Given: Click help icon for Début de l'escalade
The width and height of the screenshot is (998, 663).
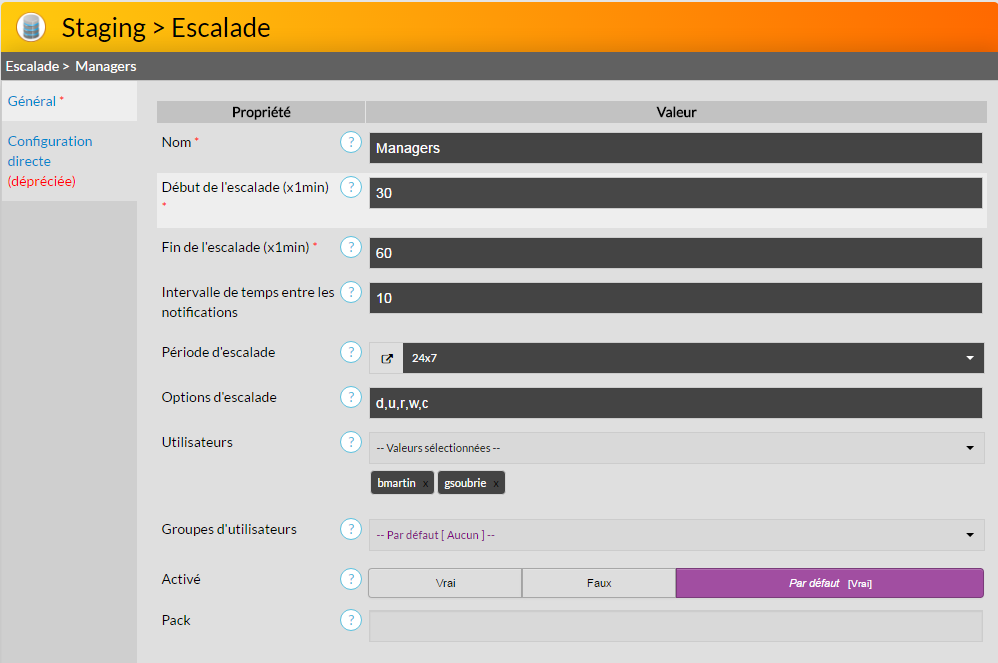Looking at the screenshot, I should pos(350,187).
